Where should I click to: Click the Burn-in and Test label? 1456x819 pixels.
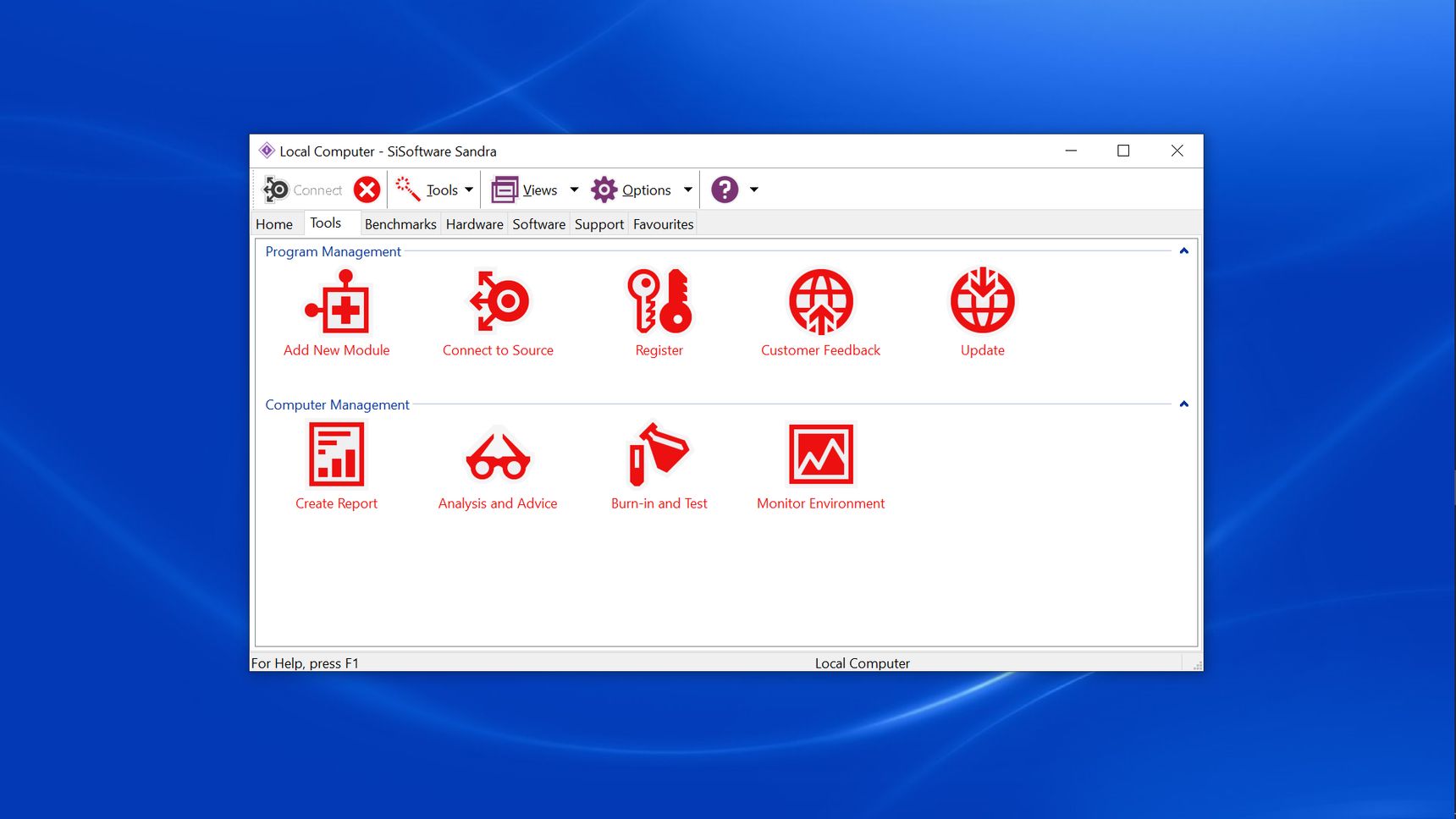659,503
